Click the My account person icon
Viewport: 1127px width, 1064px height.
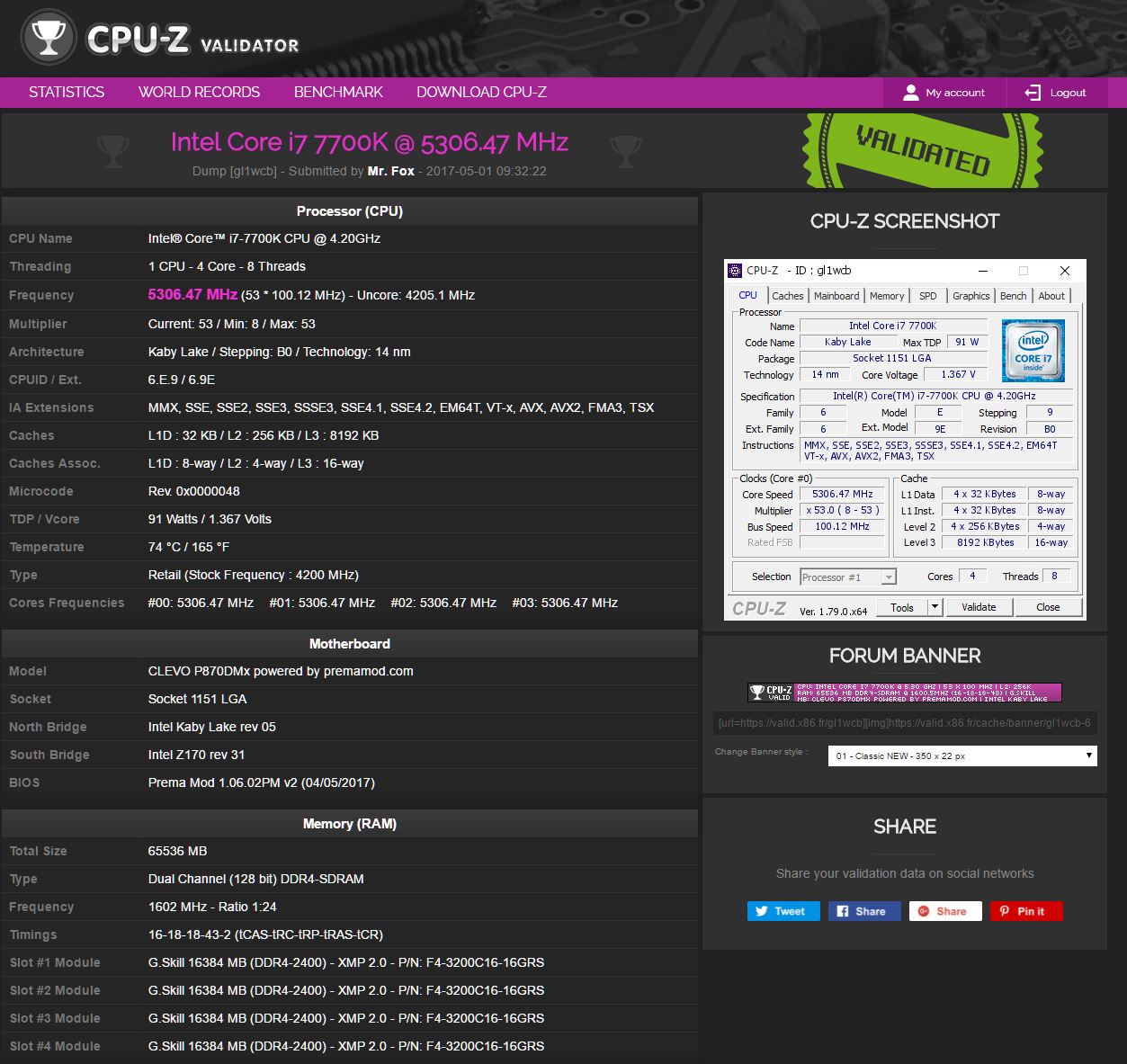(x=911, y=93)
